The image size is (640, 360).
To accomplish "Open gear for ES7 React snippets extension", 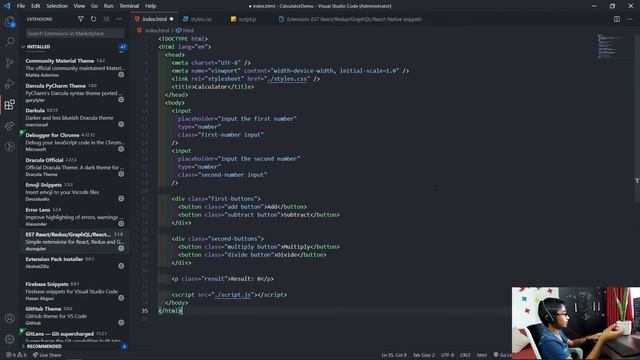I will [121, 248].
